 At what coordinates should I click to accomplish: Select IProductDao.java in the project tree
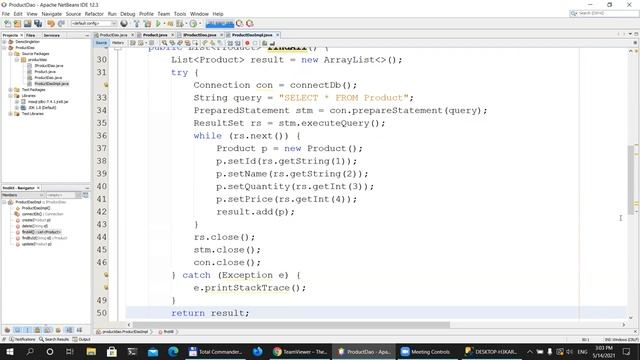(49, 66)
